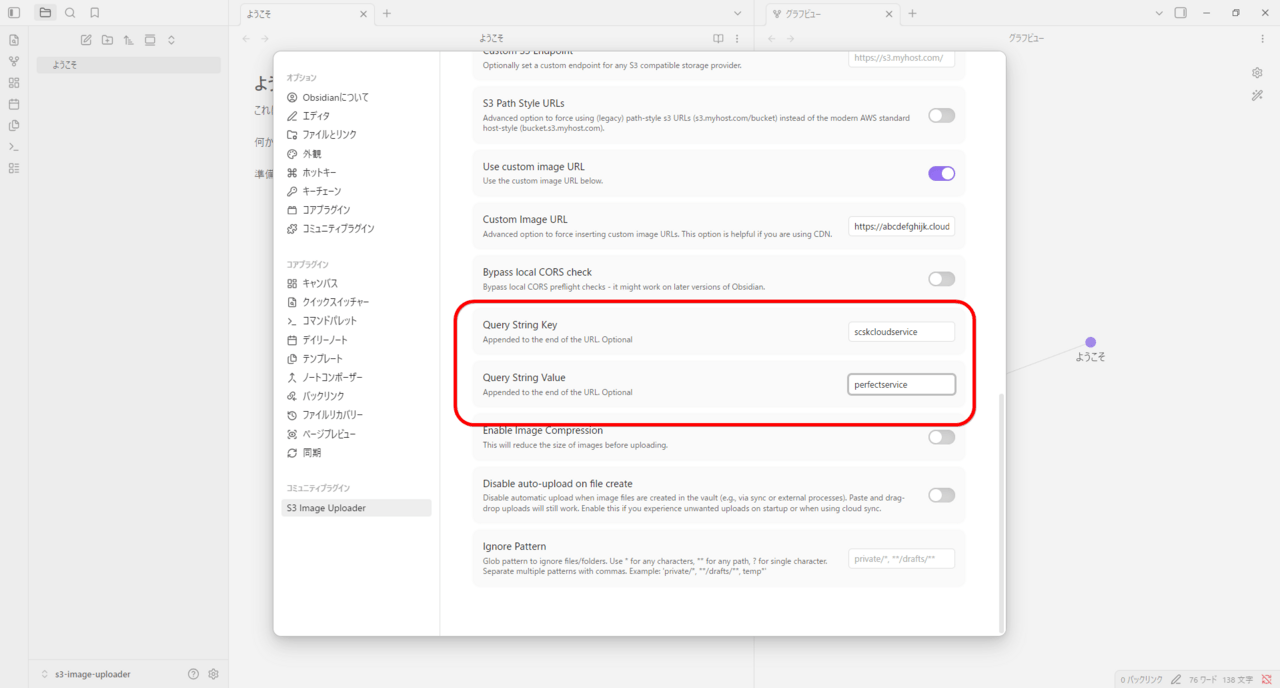
Task: Close the ようこそ tab
Action: [x=362, y=14]
